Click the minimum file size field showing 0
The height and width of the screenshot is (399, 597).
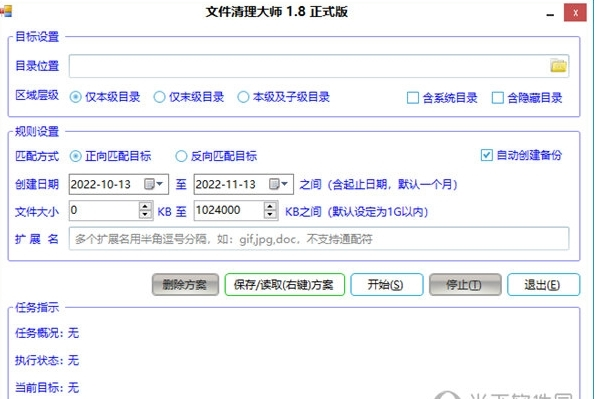pos(104,211)
